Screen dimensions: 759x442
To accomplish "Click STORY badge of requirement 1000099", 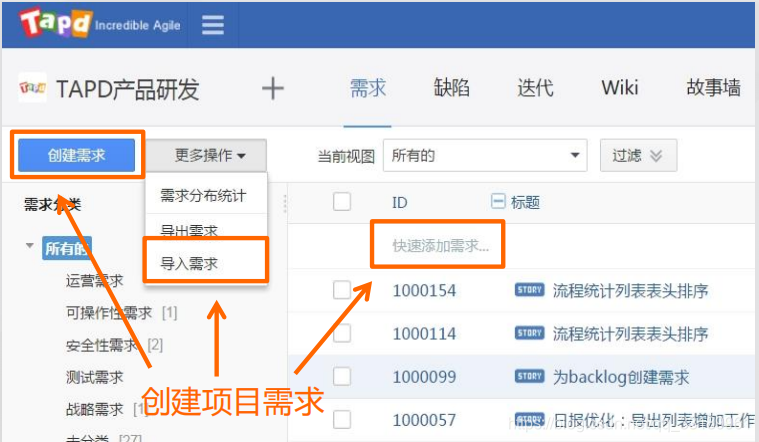I will pyautogui.click(x=529, y=376).
